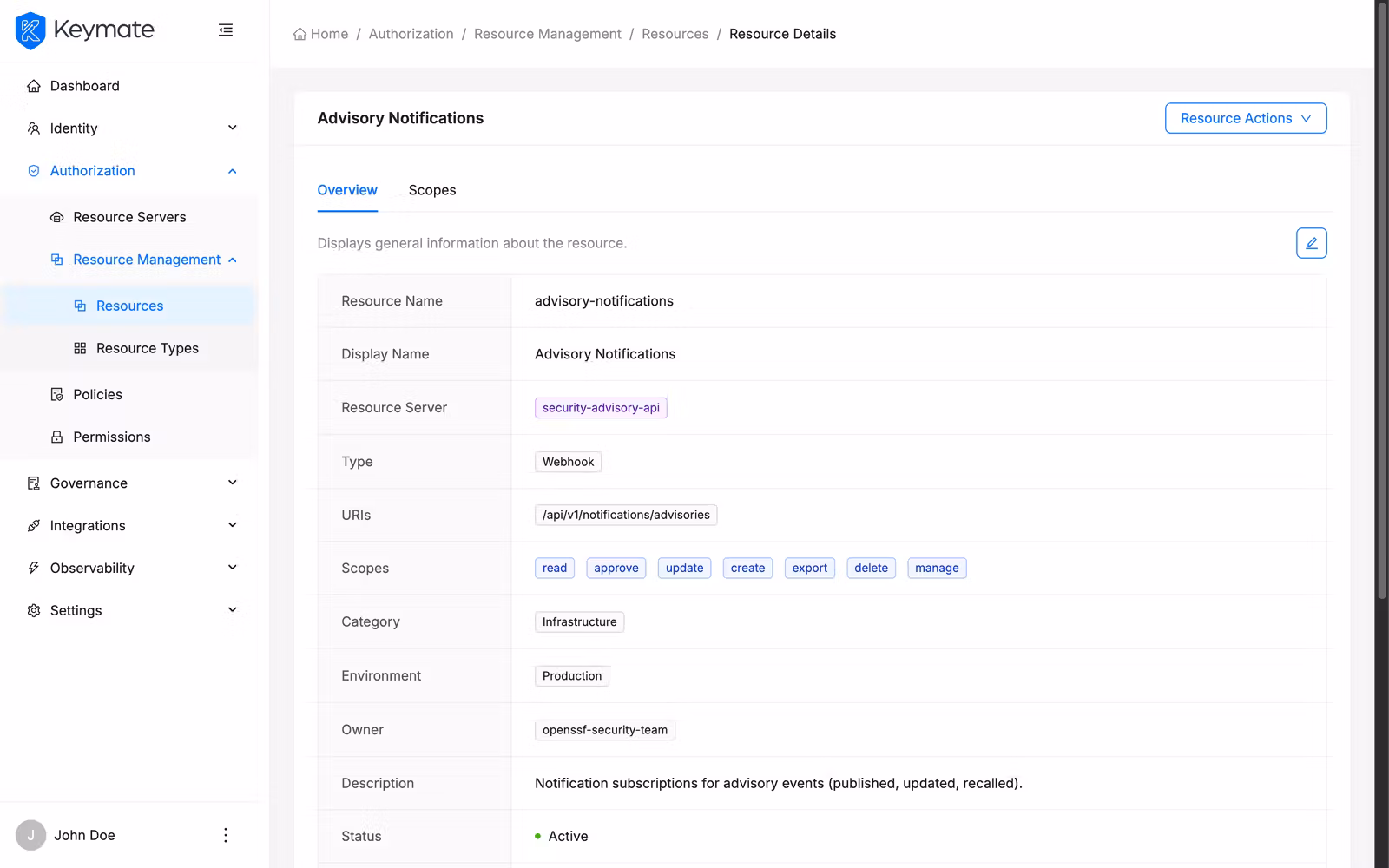Click the security-advisory-api resource server badge
1389x868 pixels.
601,407
